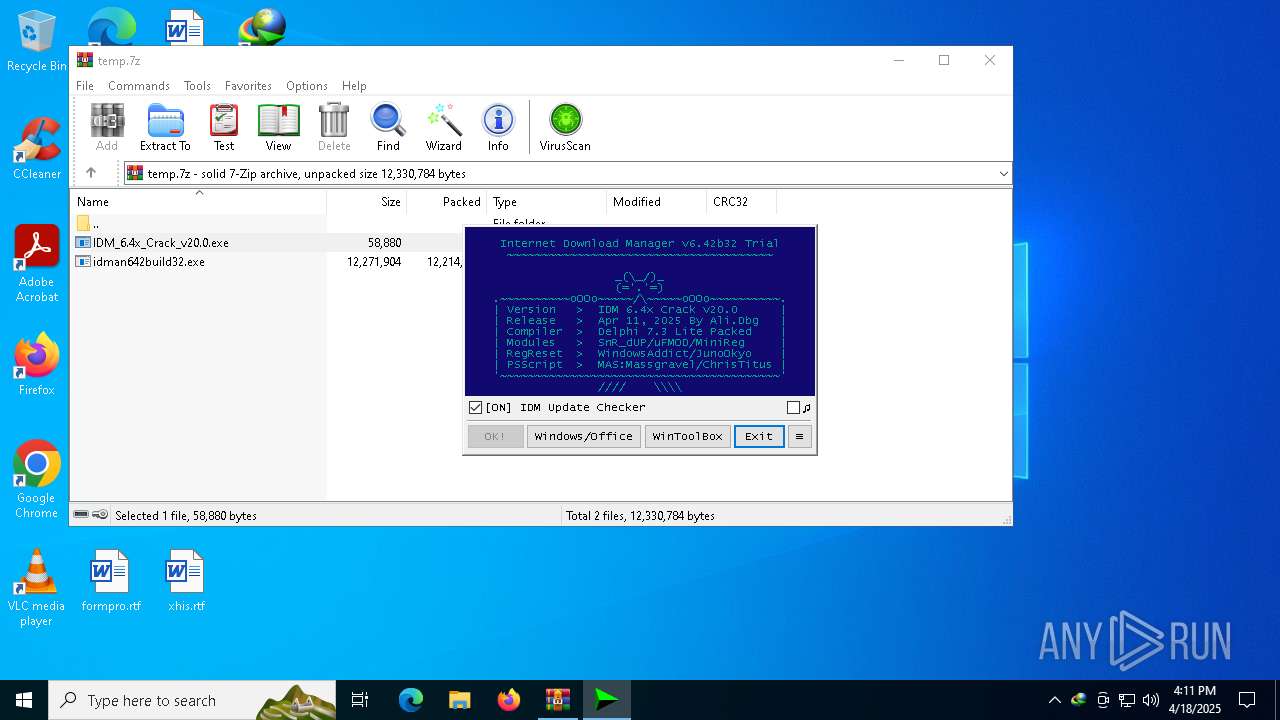
Task: Open the File menu
Action: coord(85,86)
